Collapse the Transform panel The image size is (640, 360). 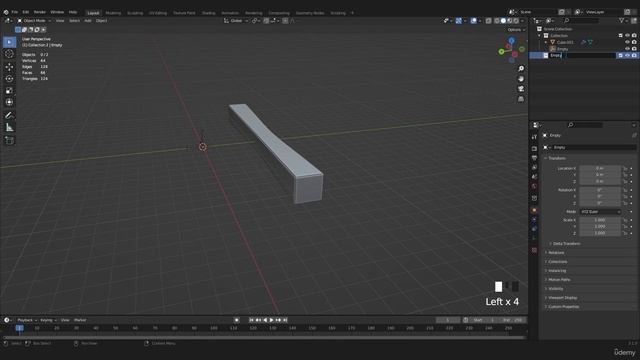pos(557,158)
